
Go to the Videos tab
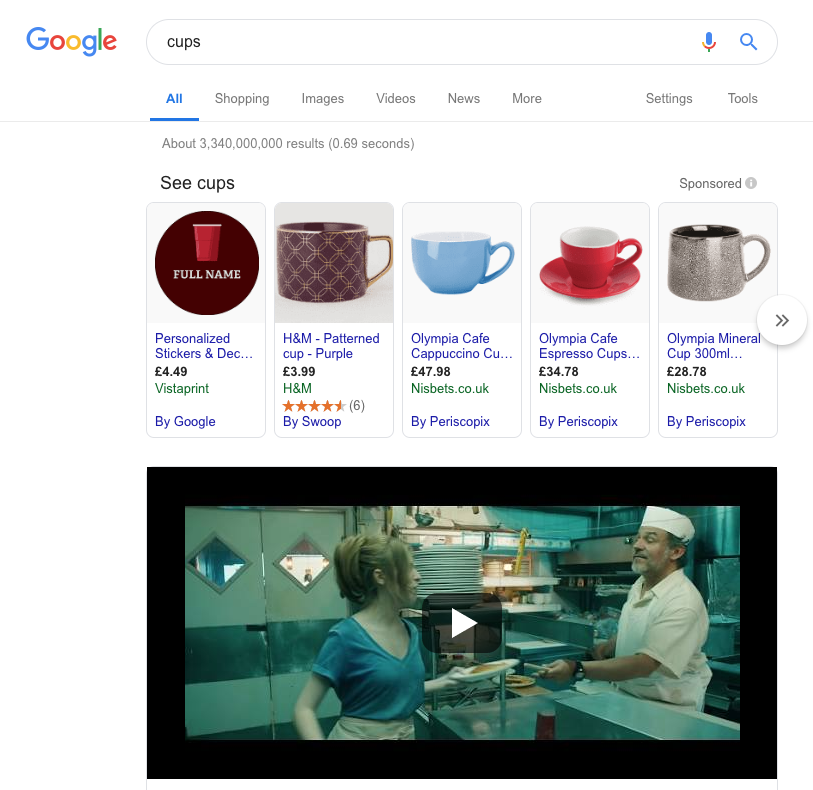(395, 99)
